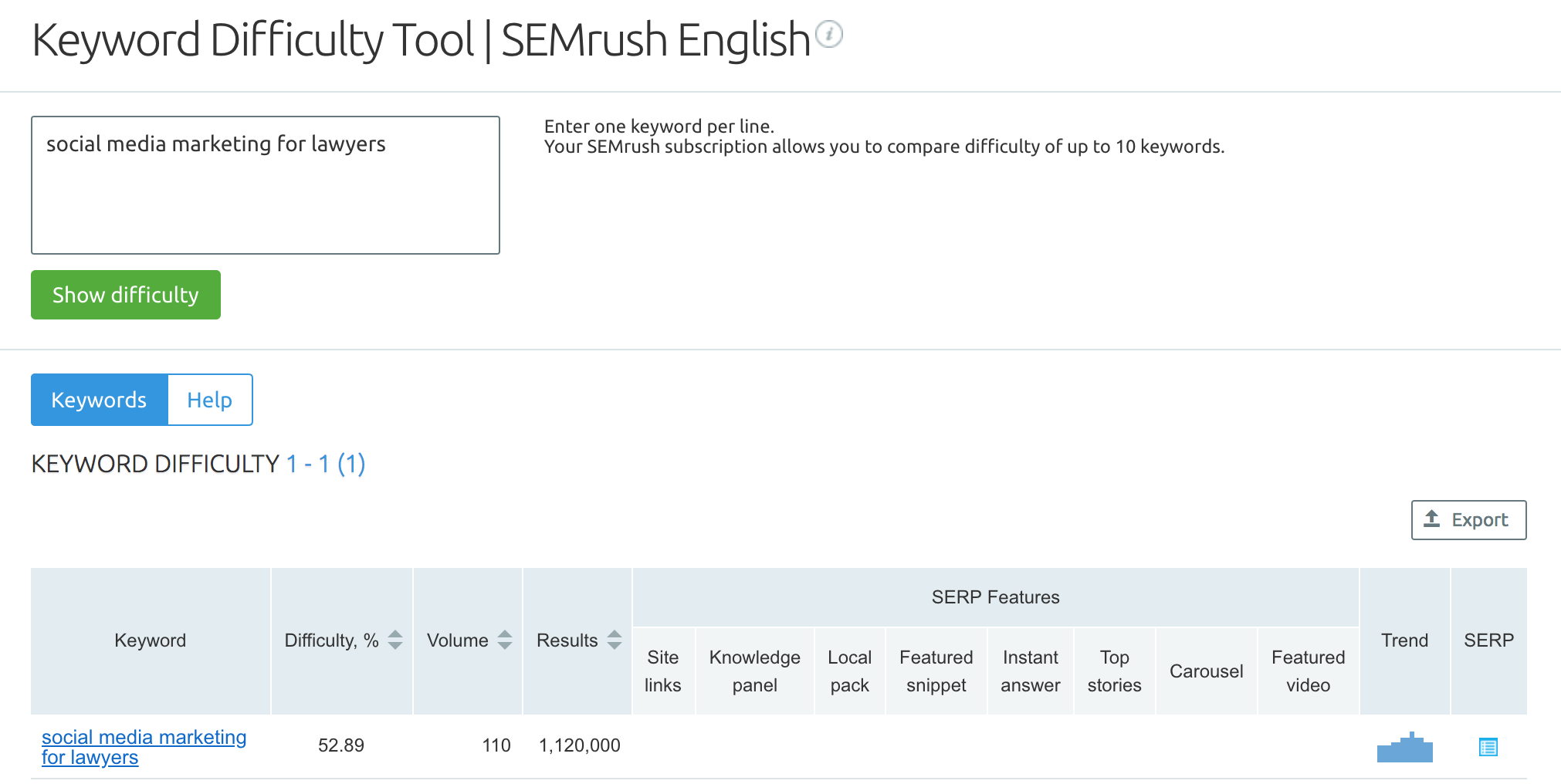The height and width of the screenshot is (784, 1561).
Task: Click the Keyword column header
Action: 151,640
